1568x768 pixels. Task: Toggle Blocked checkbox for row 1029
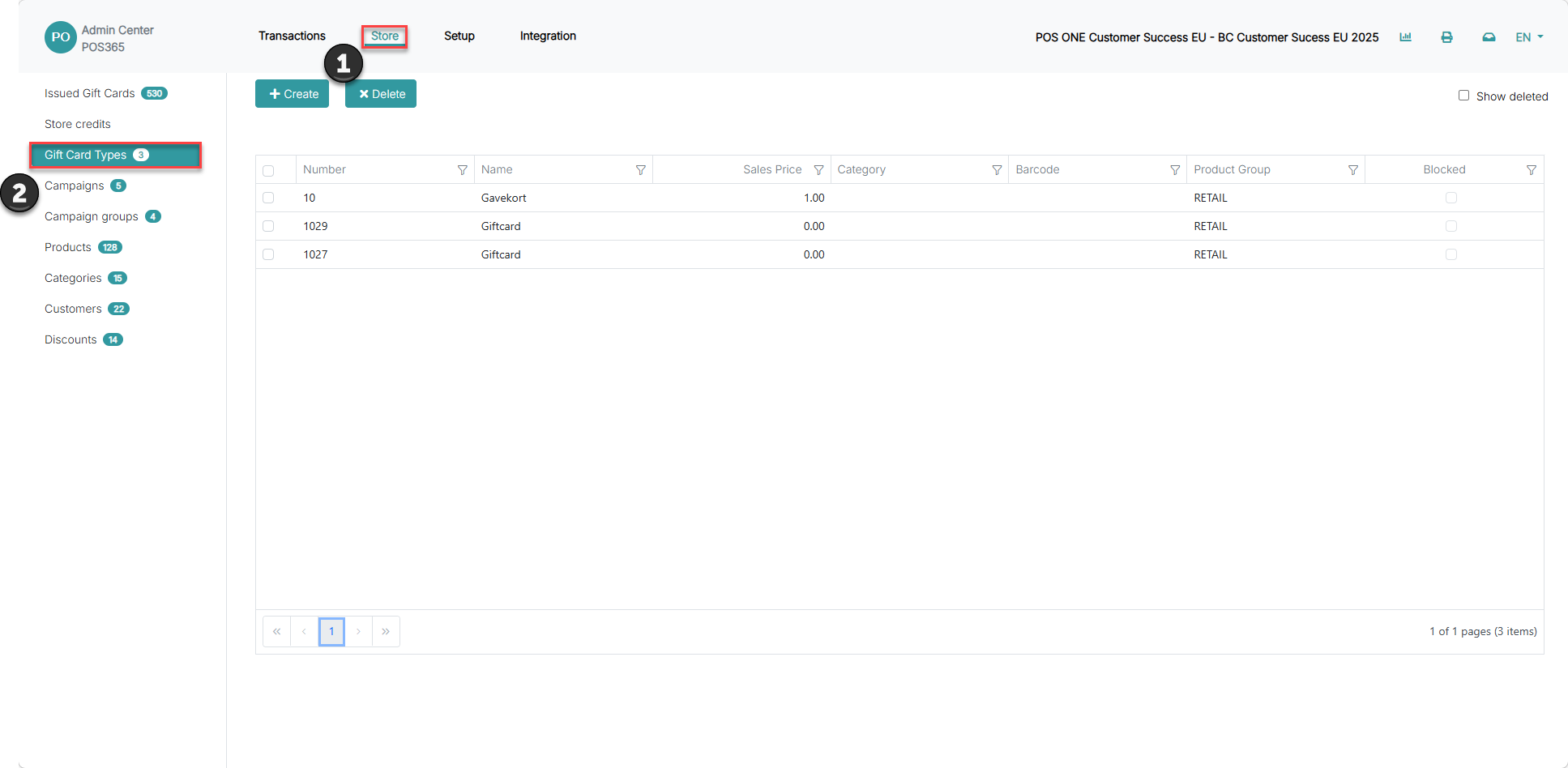click(x=1451, y=226)
